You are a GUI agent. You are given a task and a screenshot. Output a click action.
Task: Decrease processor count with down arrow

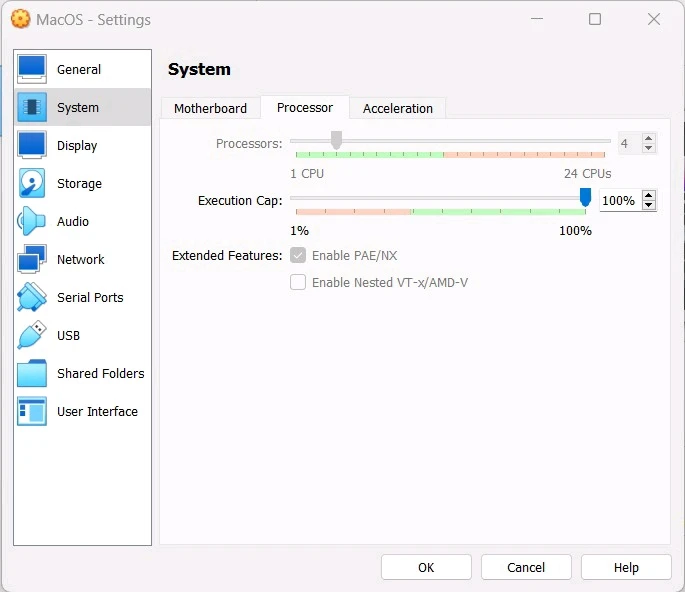coord(649,148)
